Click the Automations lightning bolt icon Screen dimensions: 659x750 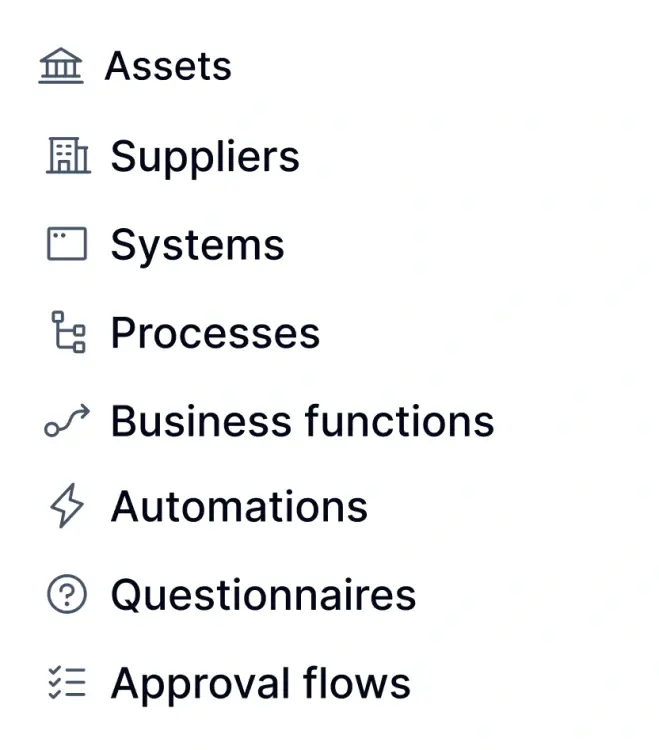[67, 507]
